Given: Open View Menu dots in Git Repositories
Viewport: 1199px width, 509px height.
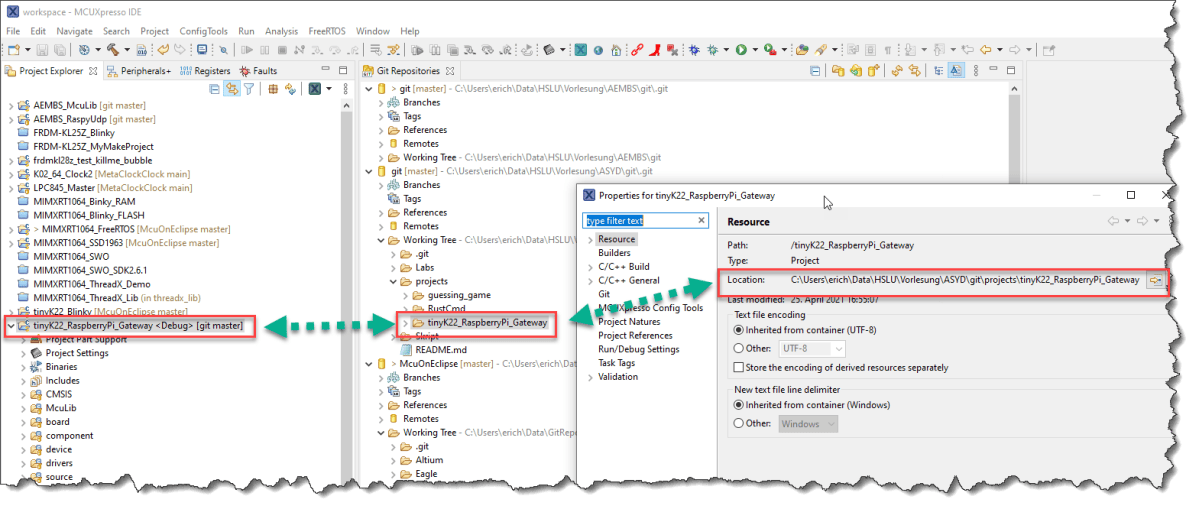Looking at the screenshot, I should pos(976,70).
